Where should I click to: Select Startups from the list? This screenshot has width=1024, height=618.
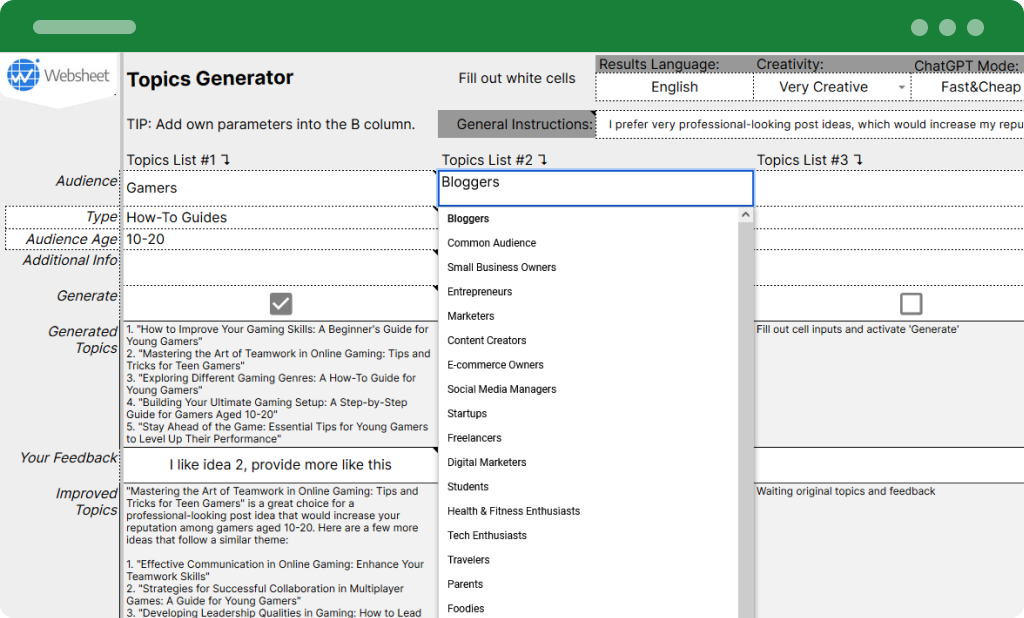click(x=467, y=414)
